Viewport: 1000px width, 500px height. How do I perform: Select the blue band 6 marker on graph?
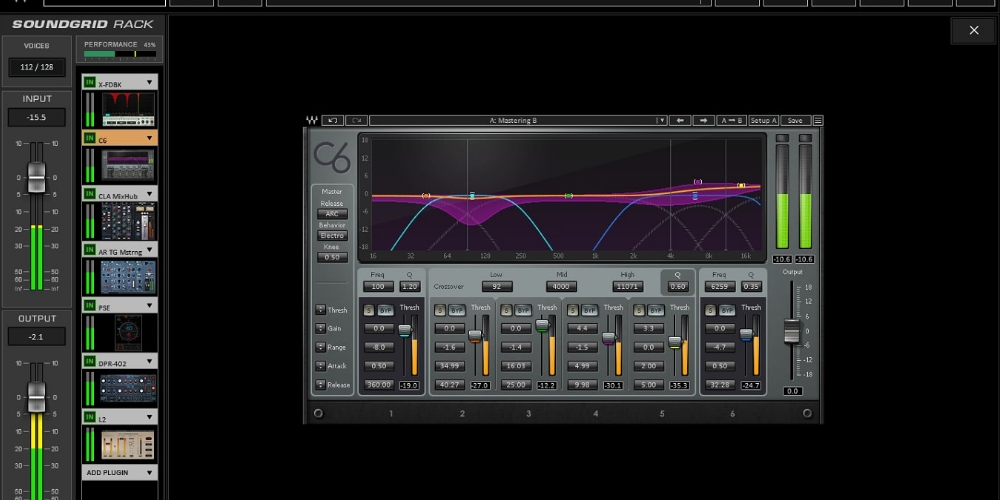pos(695,196)
